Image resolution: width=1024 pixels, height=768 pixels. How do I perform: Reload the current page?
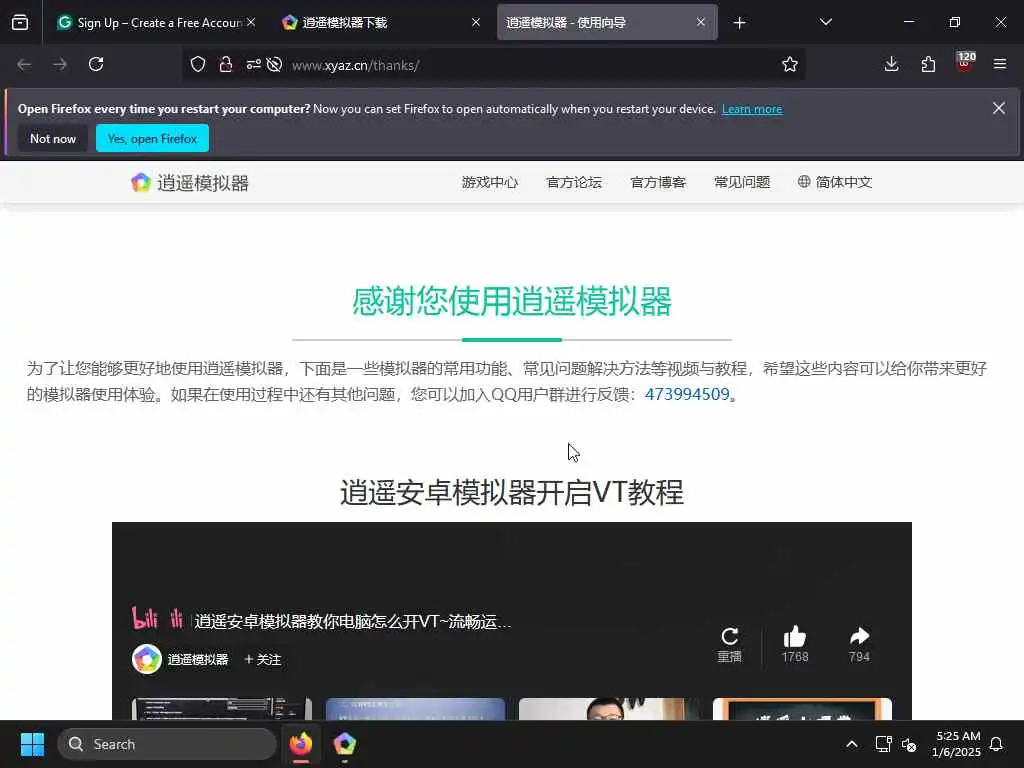point(96,64)
